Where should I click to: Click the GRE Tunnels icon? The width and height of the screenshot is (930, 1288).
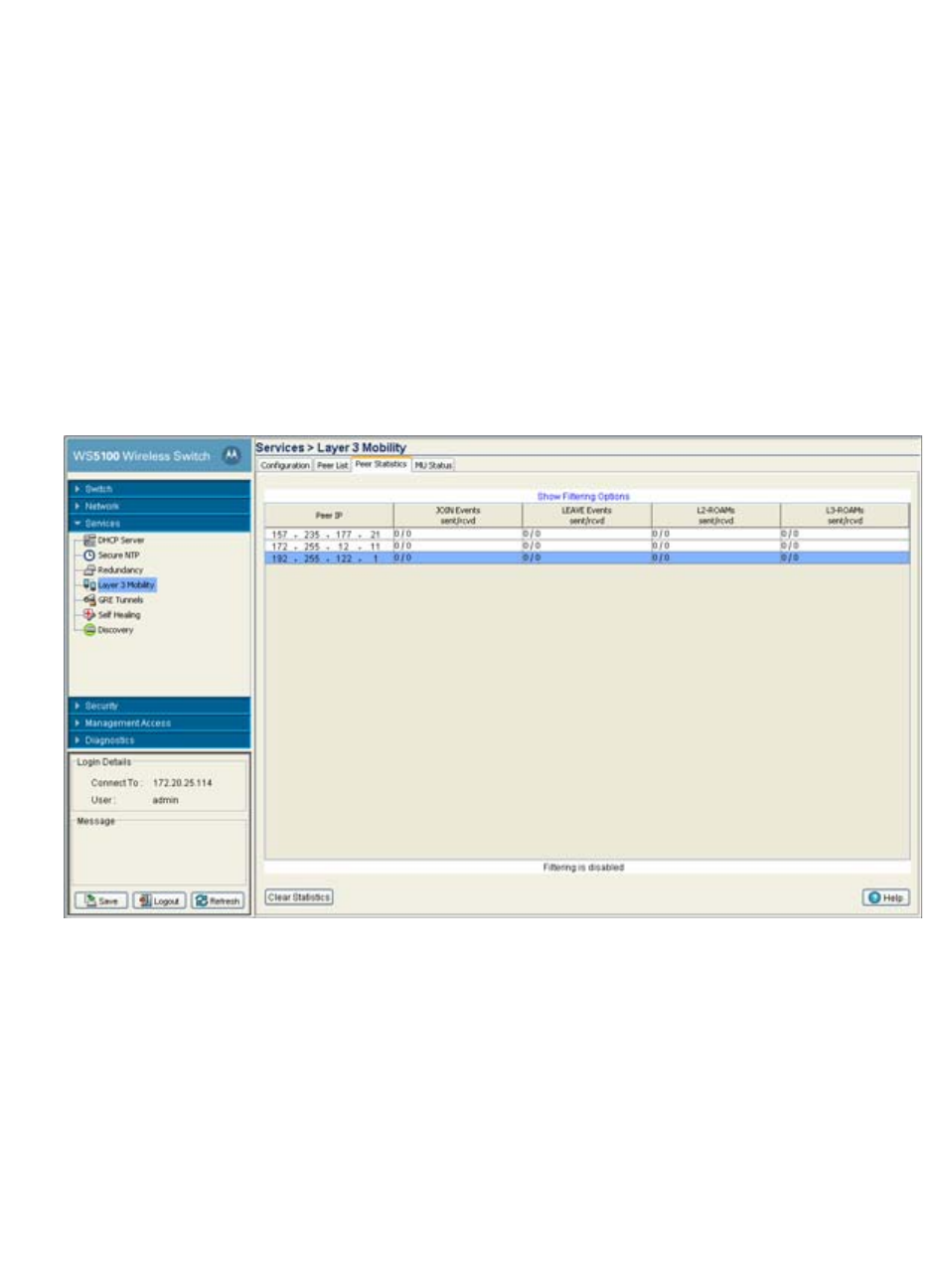point(89,600)
